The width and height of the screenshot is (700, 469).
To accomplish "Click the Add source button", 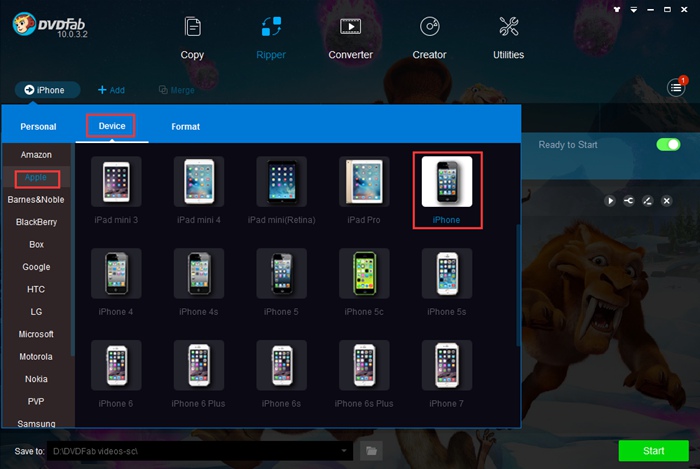I will (111, 90).
